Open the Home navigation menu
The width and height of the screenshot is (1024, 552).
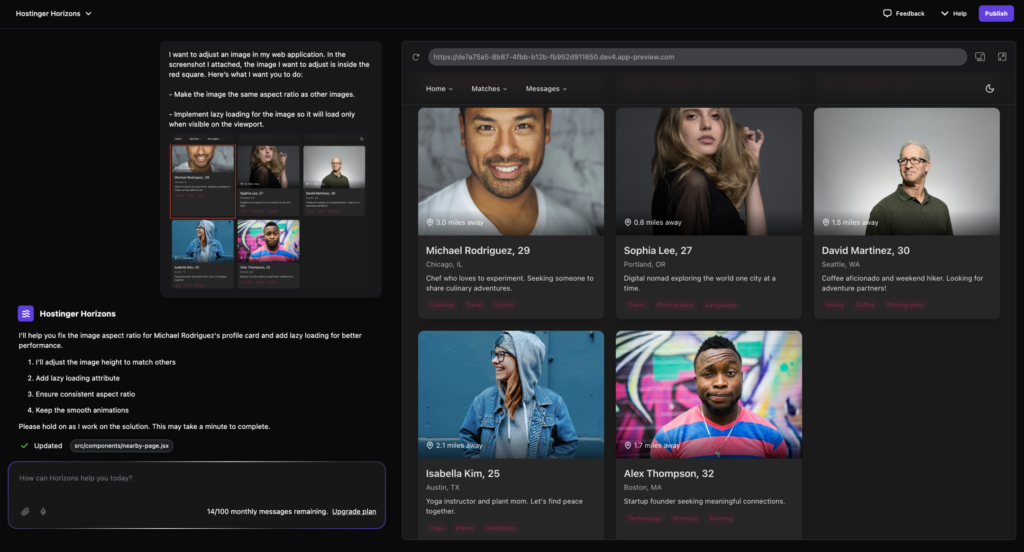point(439,89)
